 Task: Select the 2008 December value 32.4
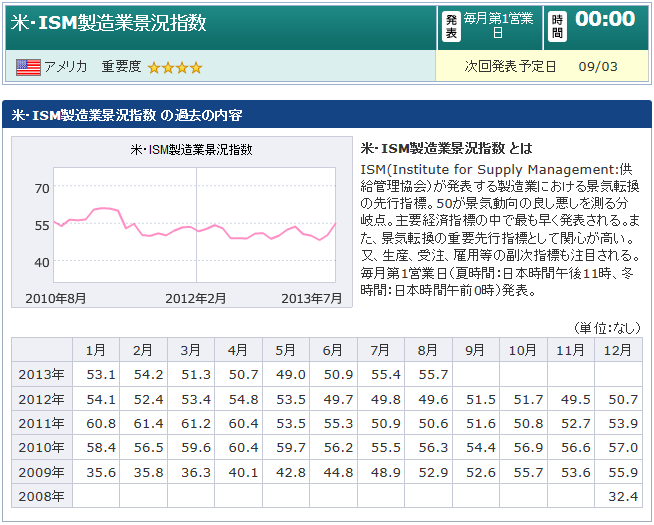[623, 497]
